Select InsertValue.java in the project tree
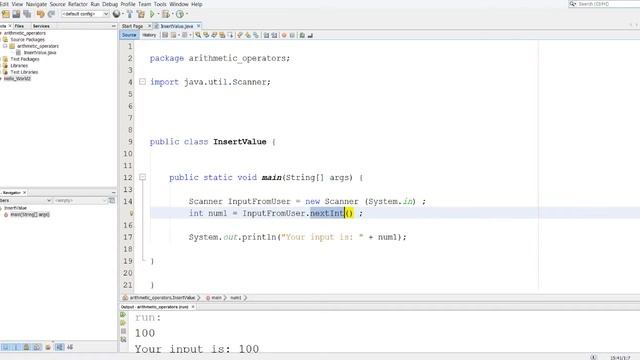Image resolution: width=640 pixels, height=360 pixels. coord(40,53)
